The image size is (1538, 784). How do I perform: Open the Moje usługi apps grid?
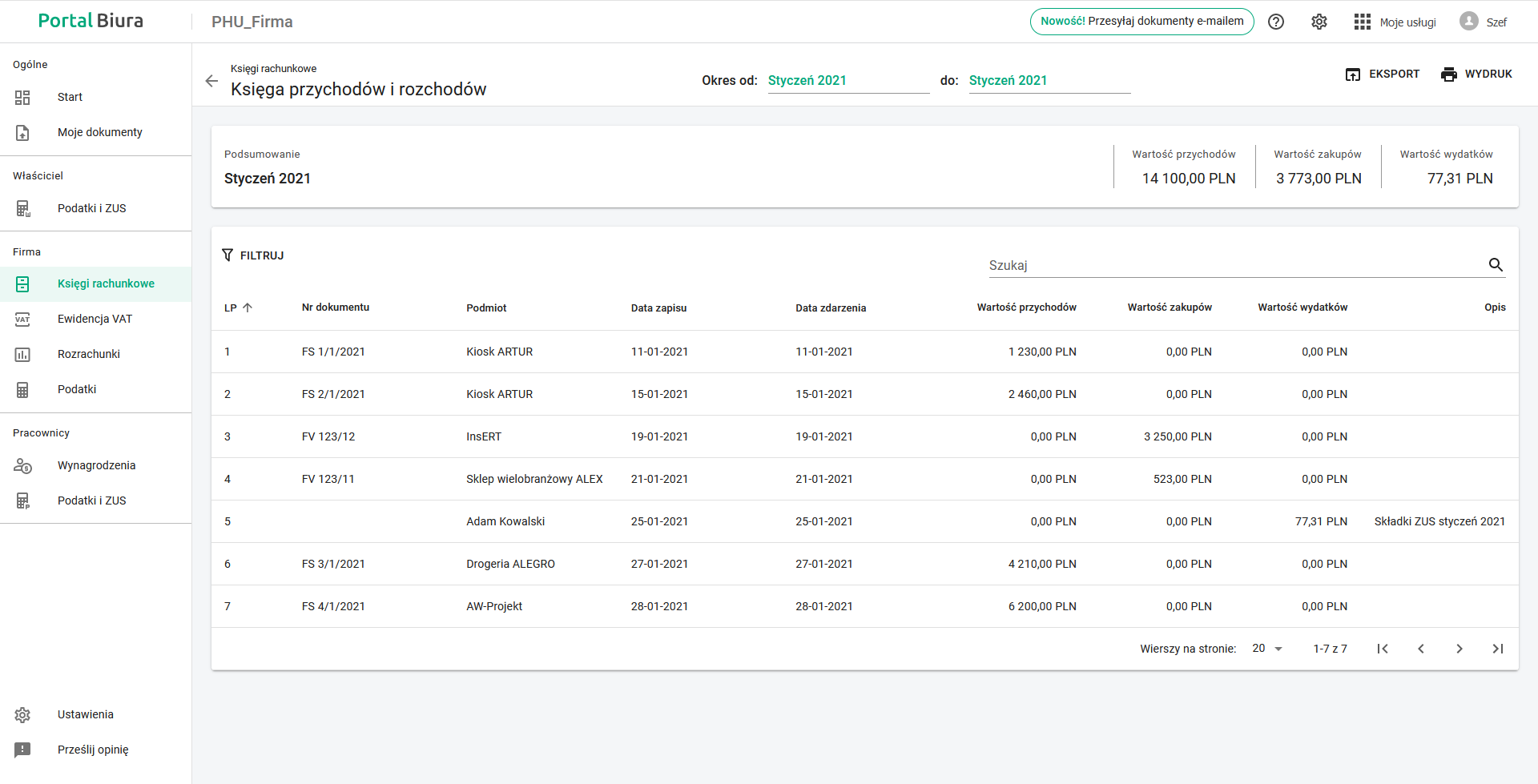point(1363,22)
